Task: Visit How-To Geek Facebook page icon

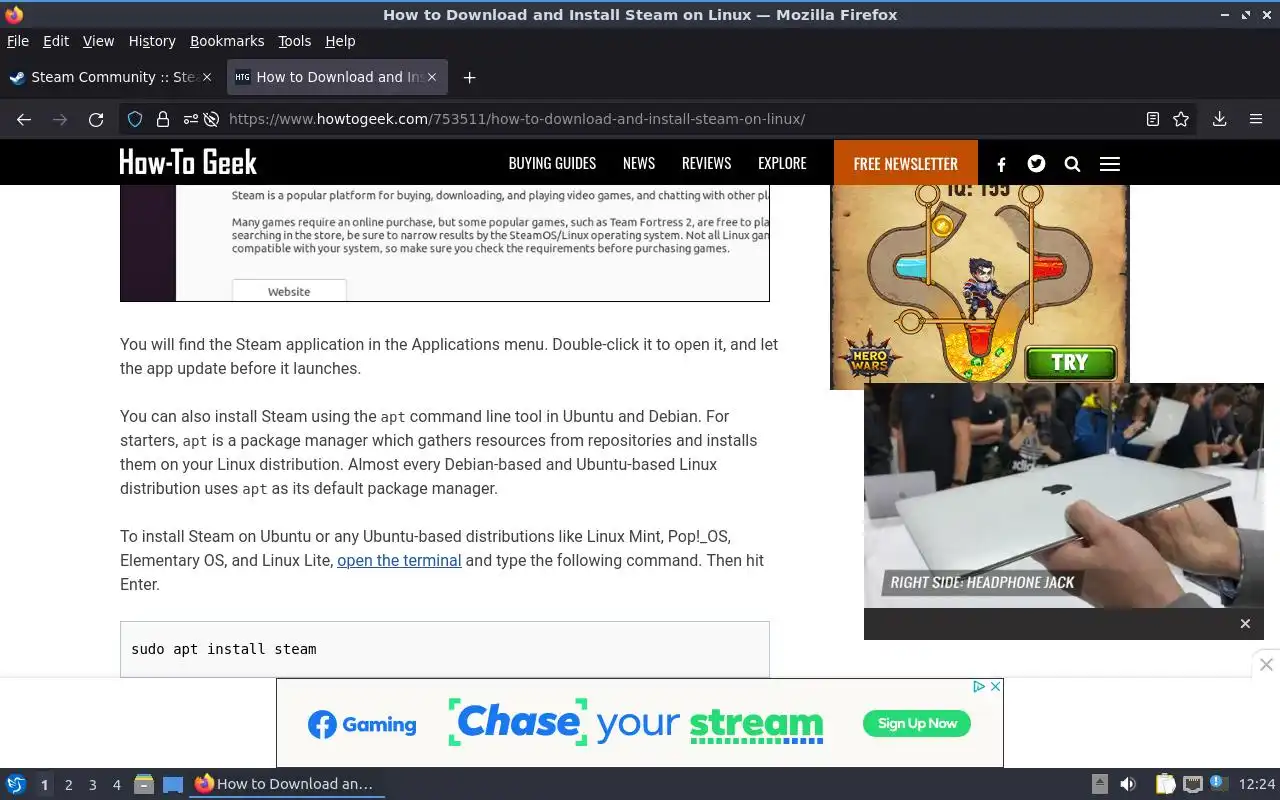Action: click(1001, 164)
